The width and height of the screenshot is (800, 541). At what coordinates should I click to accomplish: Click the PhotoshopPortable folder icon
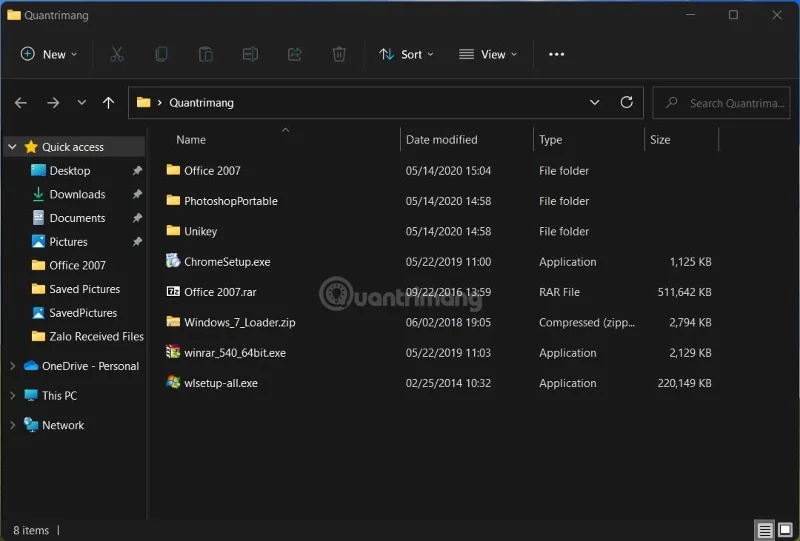point(173,200)
